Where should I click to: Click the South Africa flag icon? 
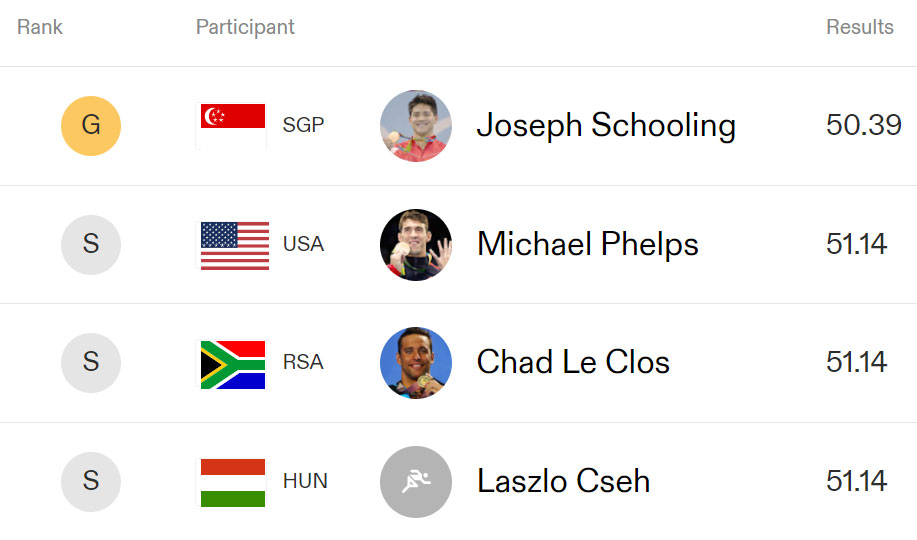point(233,364)
